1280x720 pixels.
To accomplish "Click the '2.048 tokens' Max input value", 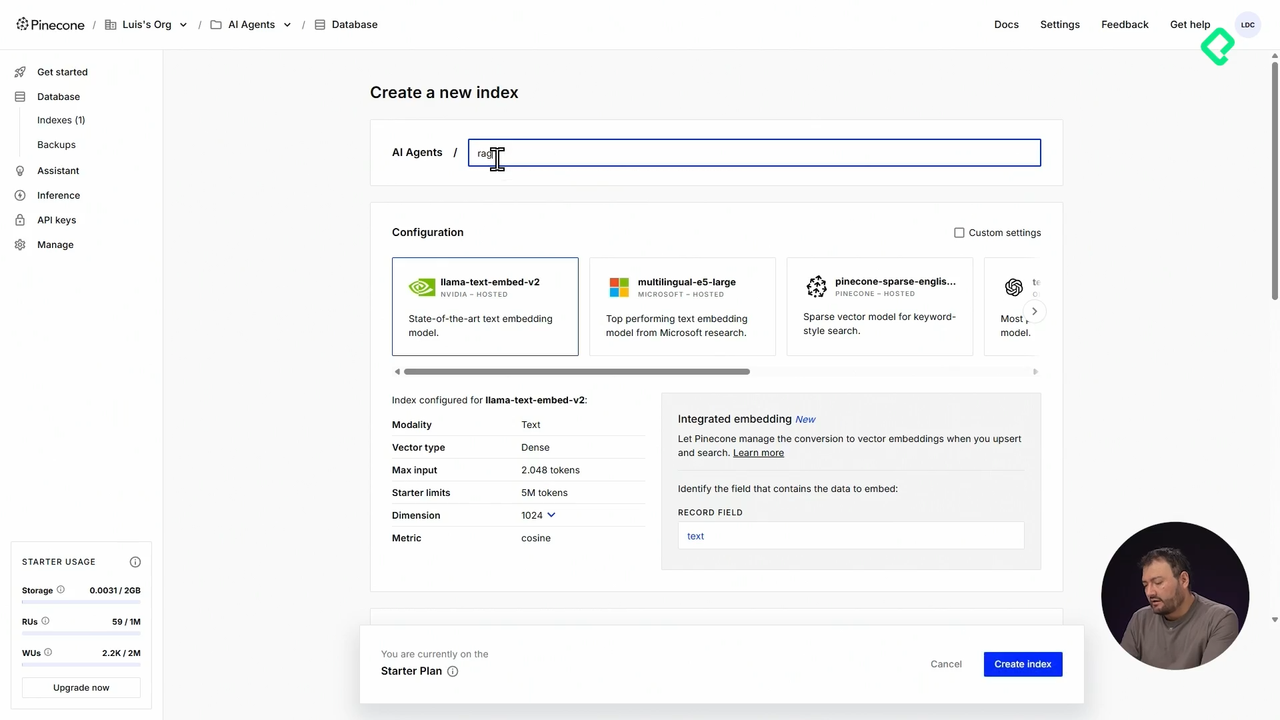I will coord(550,470).
